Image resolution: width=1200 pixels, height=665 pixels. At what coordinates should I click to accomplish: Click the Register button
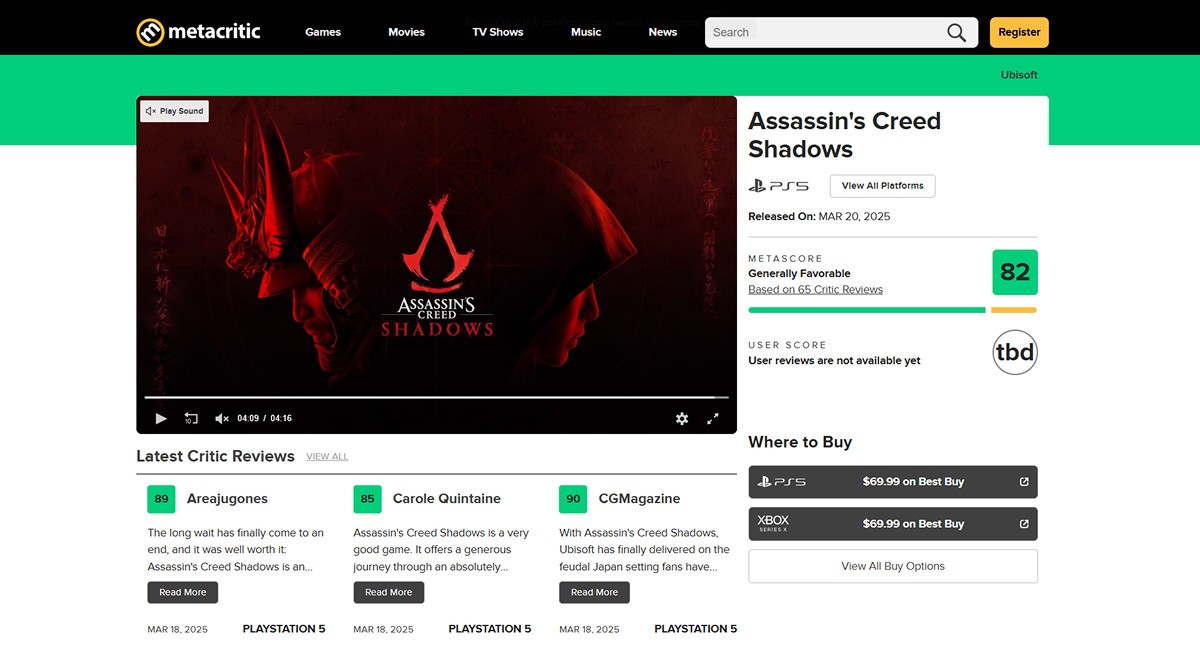tap(1019, 32)
